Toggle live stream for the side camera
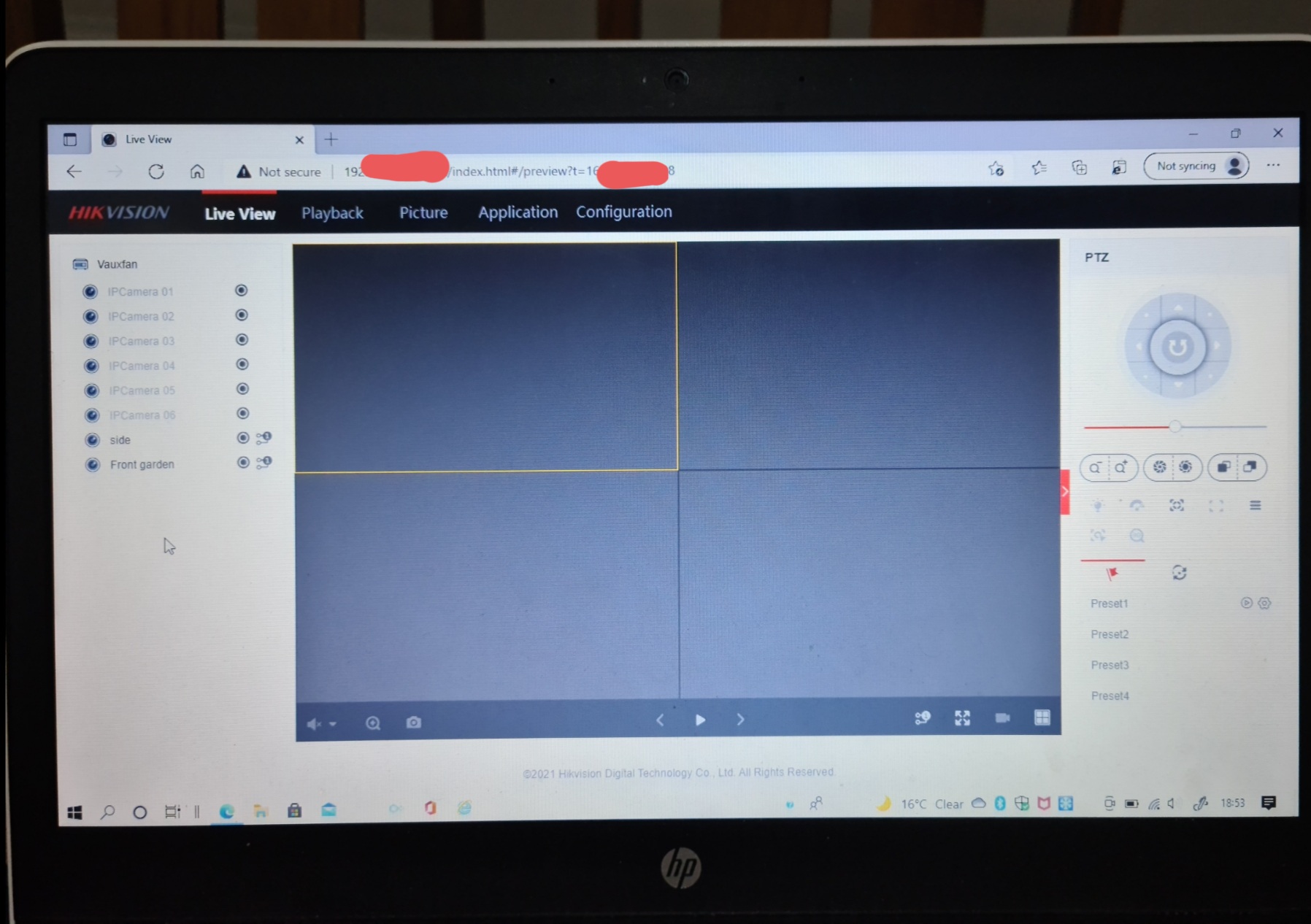The width and height of the screenshot is (1311, 924). click(x=243, y=438)
